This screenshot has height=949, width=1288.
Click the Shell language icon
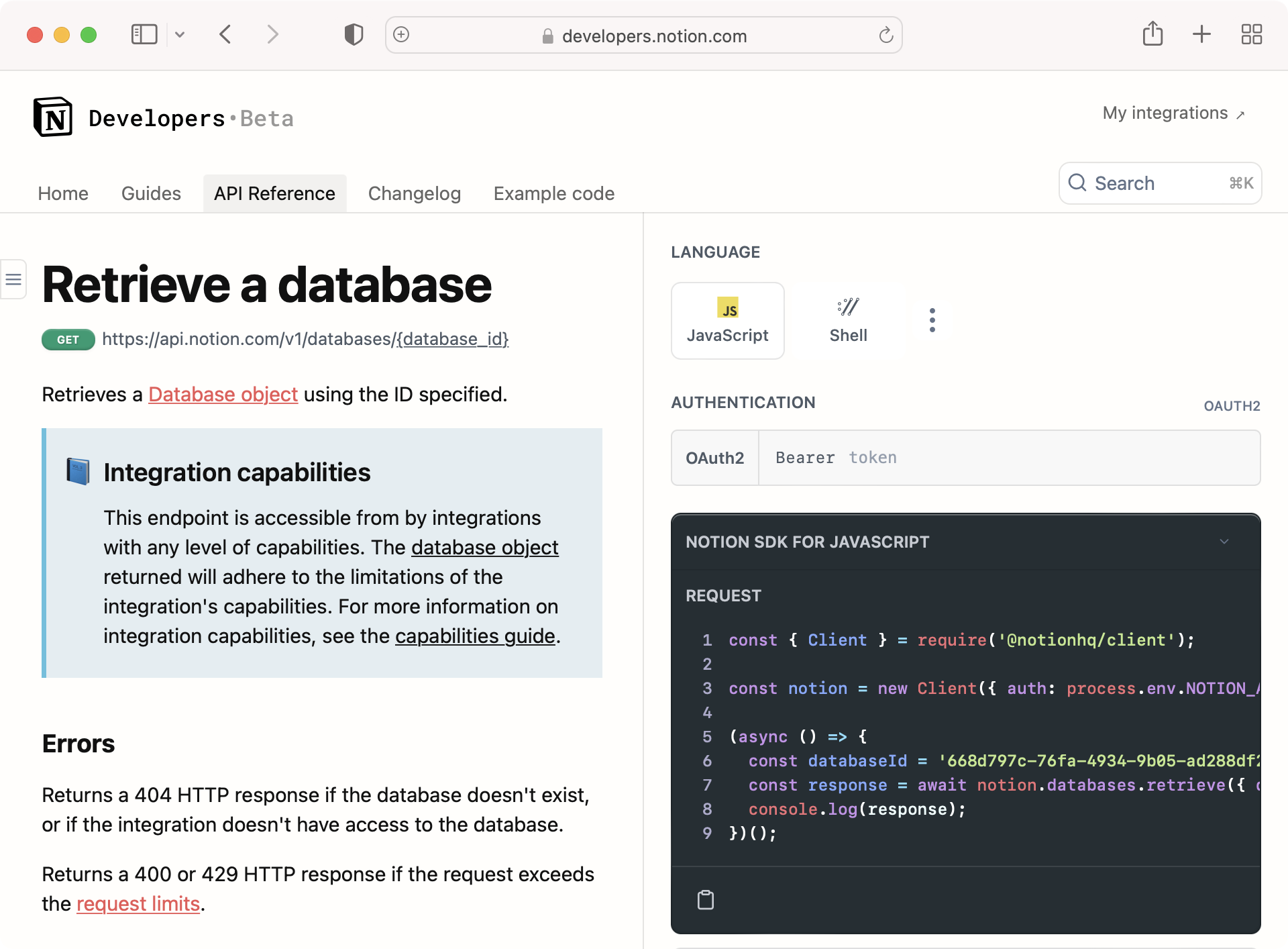[x=848, y=307]
